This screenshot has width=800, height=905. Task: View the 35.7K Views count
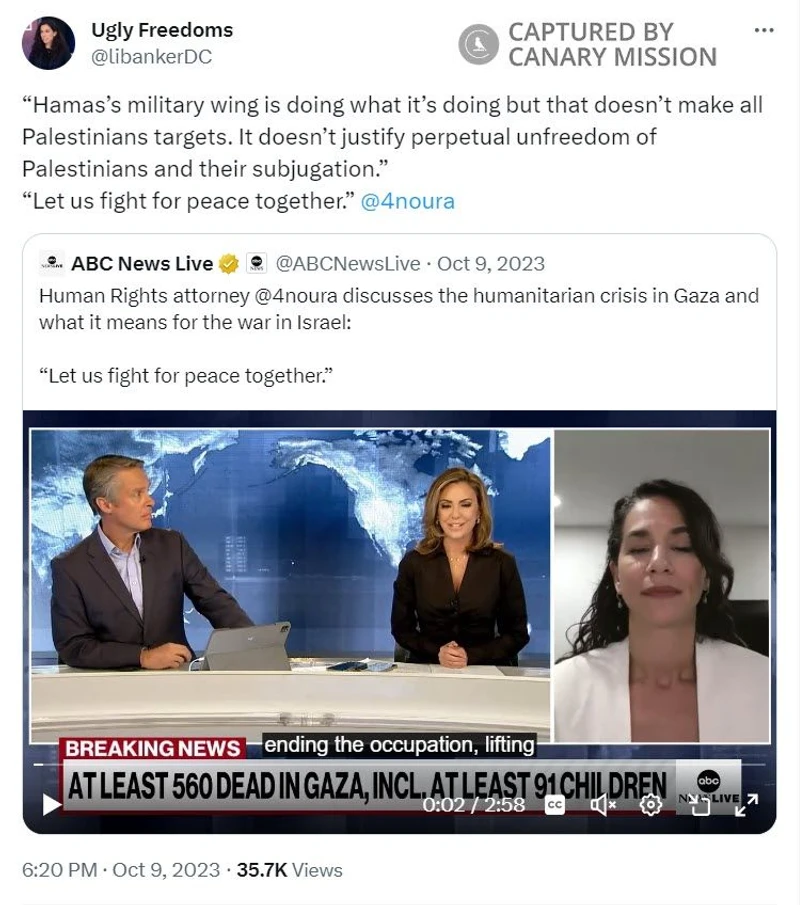(289, 870)
